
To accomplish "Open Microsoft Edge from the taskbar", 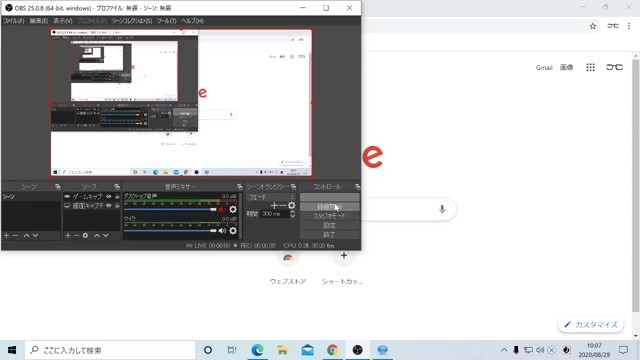I will pyautogui.click(x=257, y=350).
